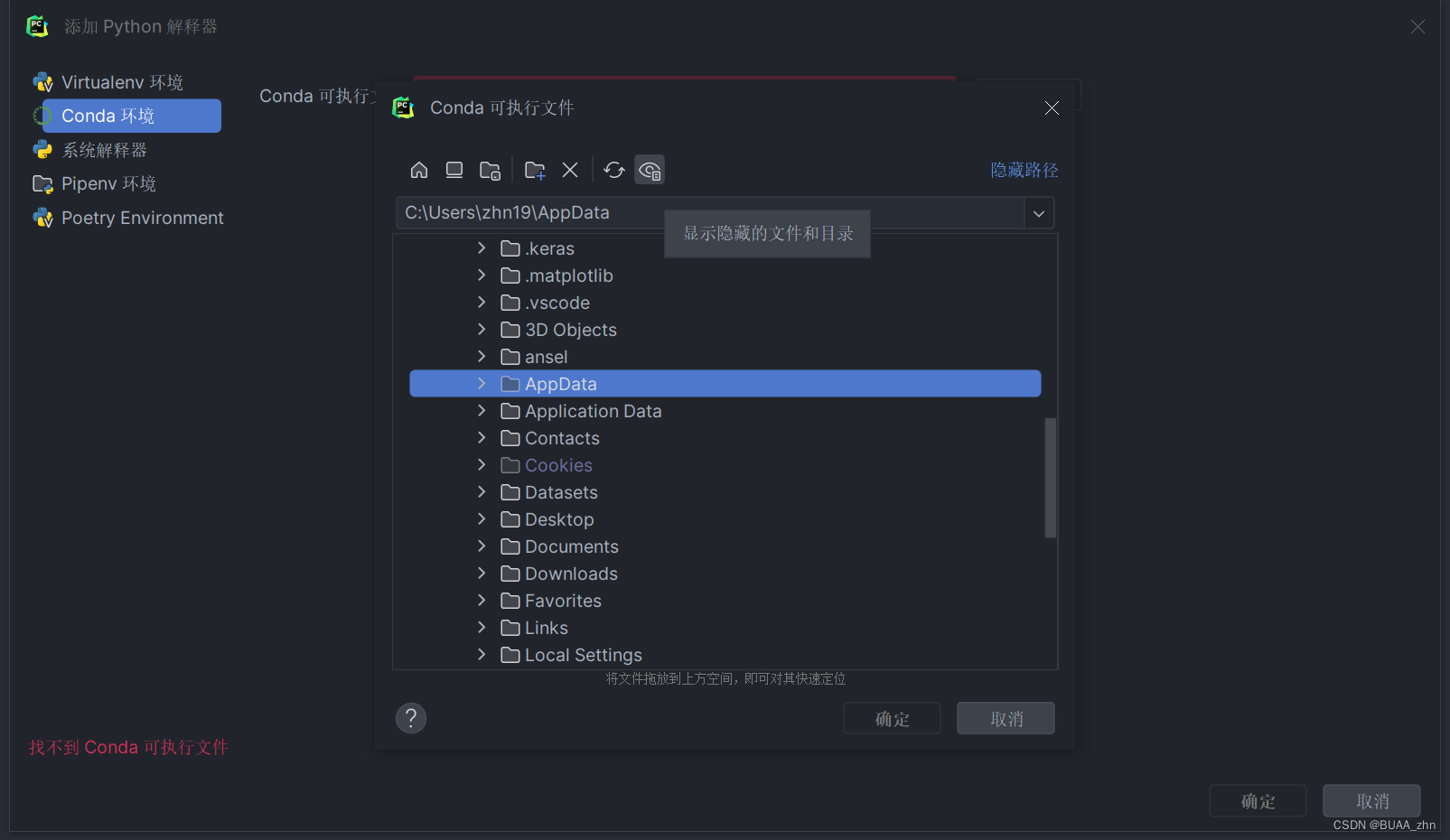Image resolution: width=1450 pixels, height=840 pixels.
Task: Click 确定 in 添加 Python 解释器 window
Action: (x=1258, y=801)
